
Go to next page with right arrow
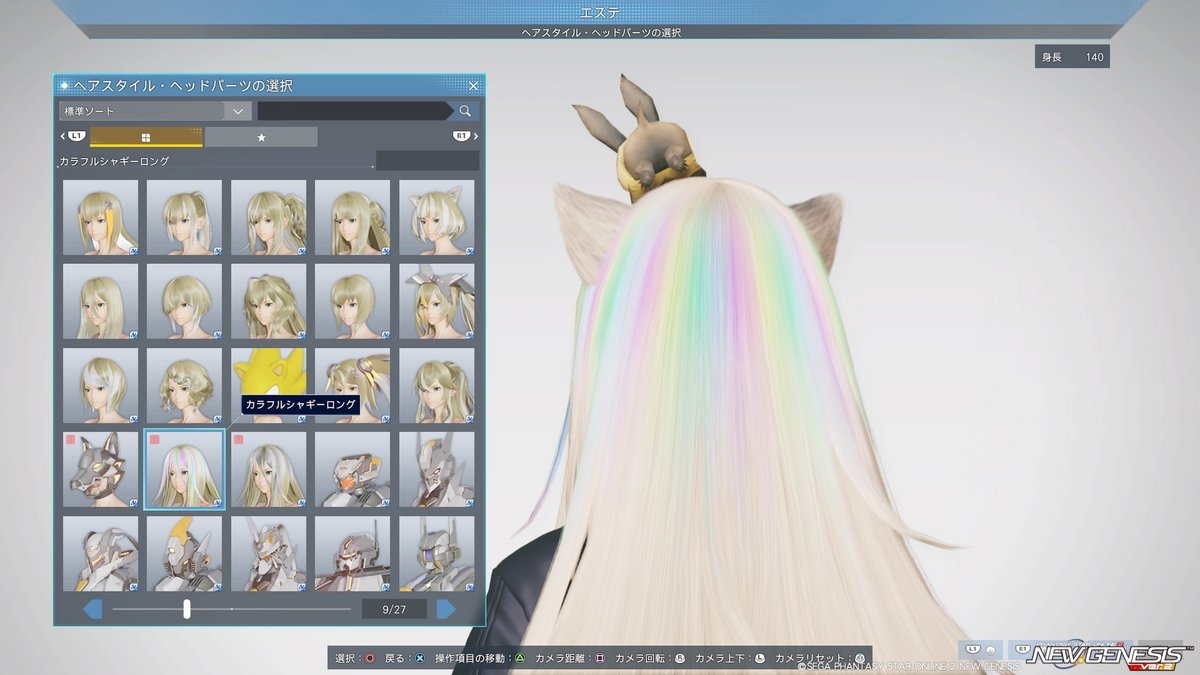coord(446,609)
